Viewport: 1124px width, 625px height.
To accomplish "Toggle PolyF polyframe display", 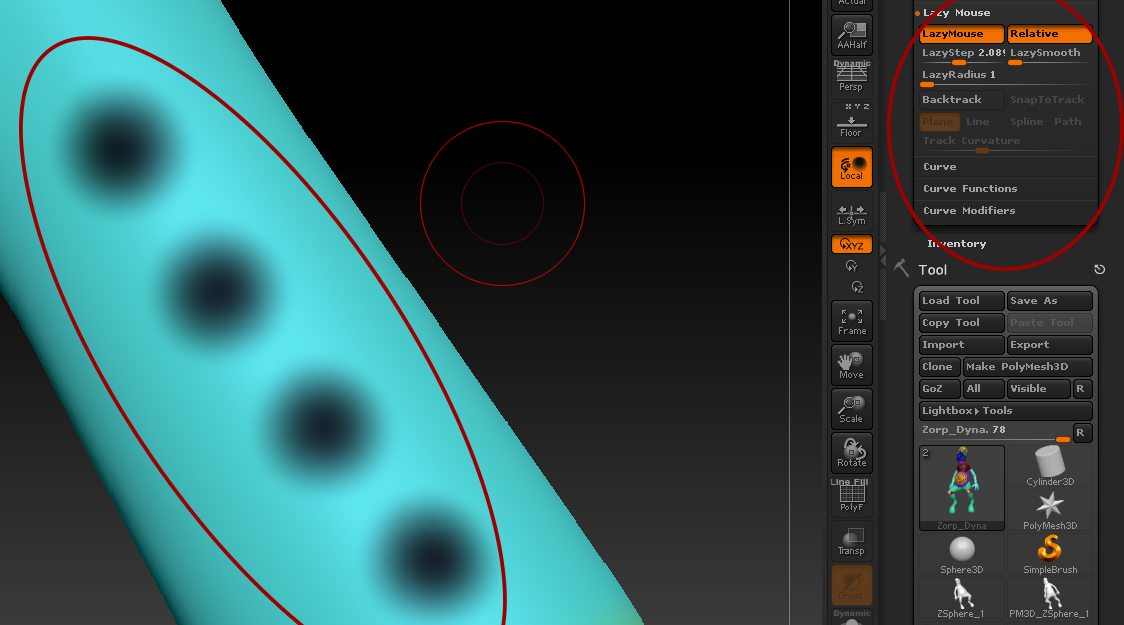I will 852,497.
